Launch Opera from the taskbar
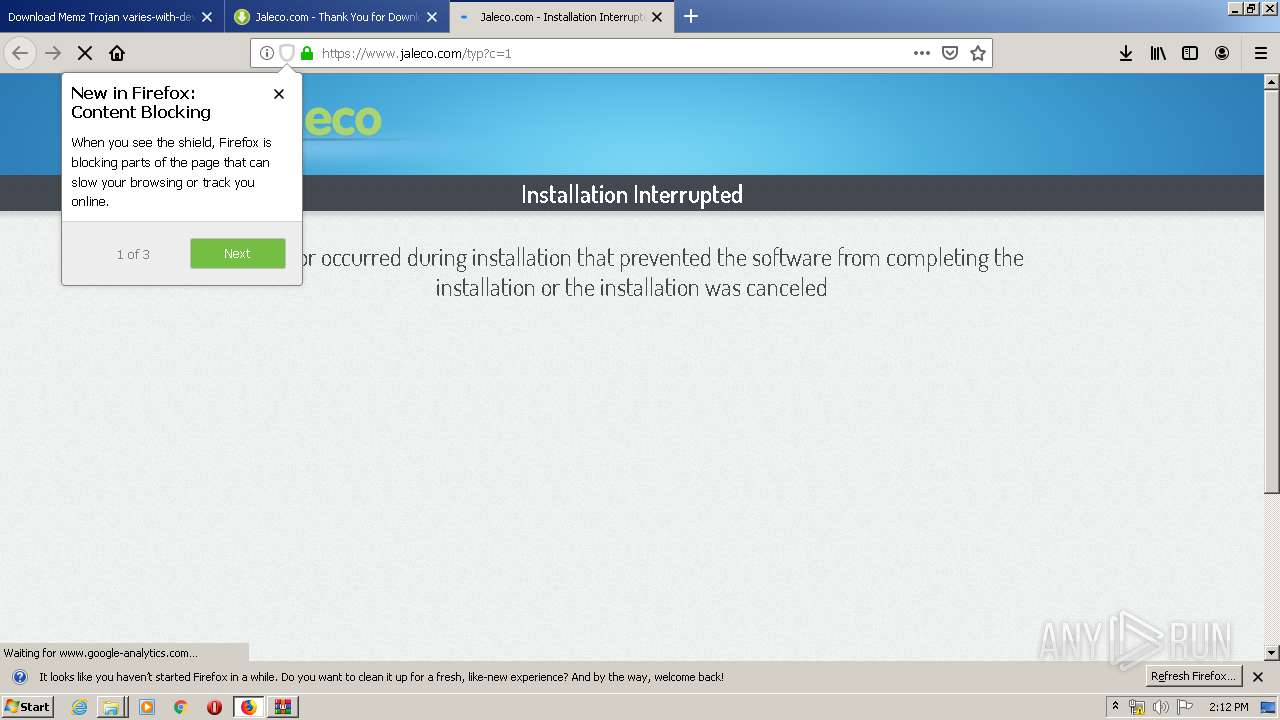Viewport: 1280px width, 720px height. (214, 707)
